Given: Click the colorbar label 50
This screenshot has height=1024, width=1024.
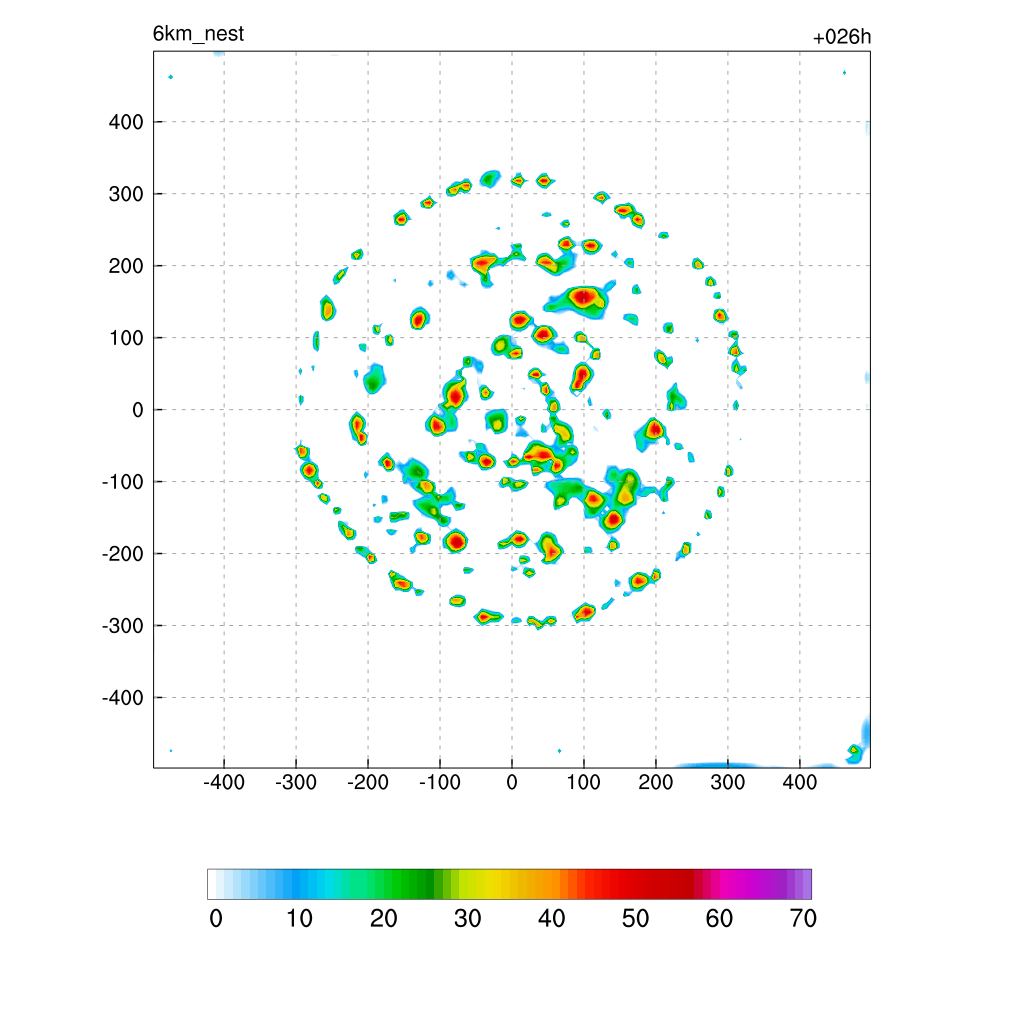Looking at the screenshot, I should [635, 918].
